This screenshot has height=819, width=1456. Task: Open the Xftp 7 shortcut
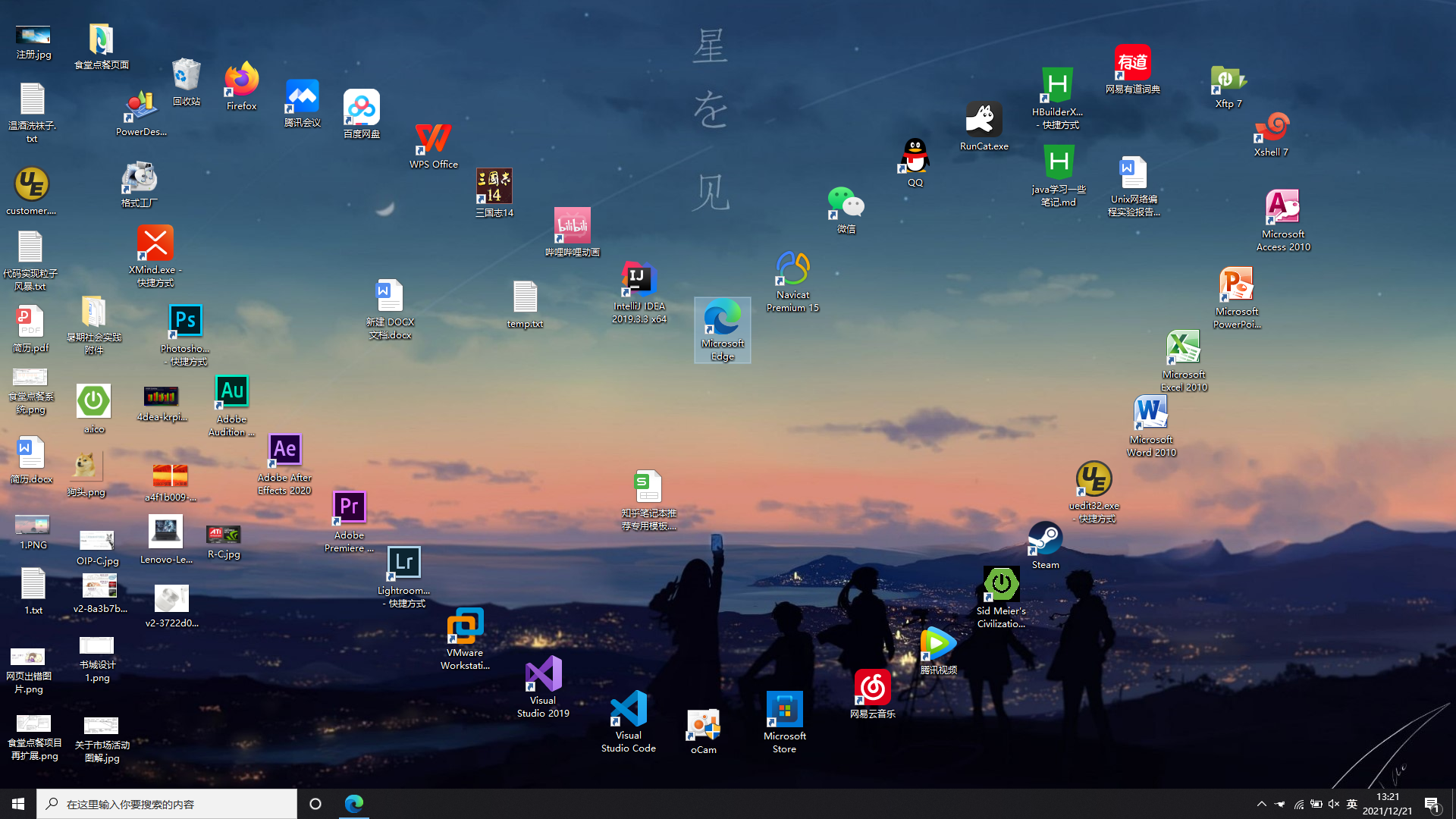pos(1228,86)
